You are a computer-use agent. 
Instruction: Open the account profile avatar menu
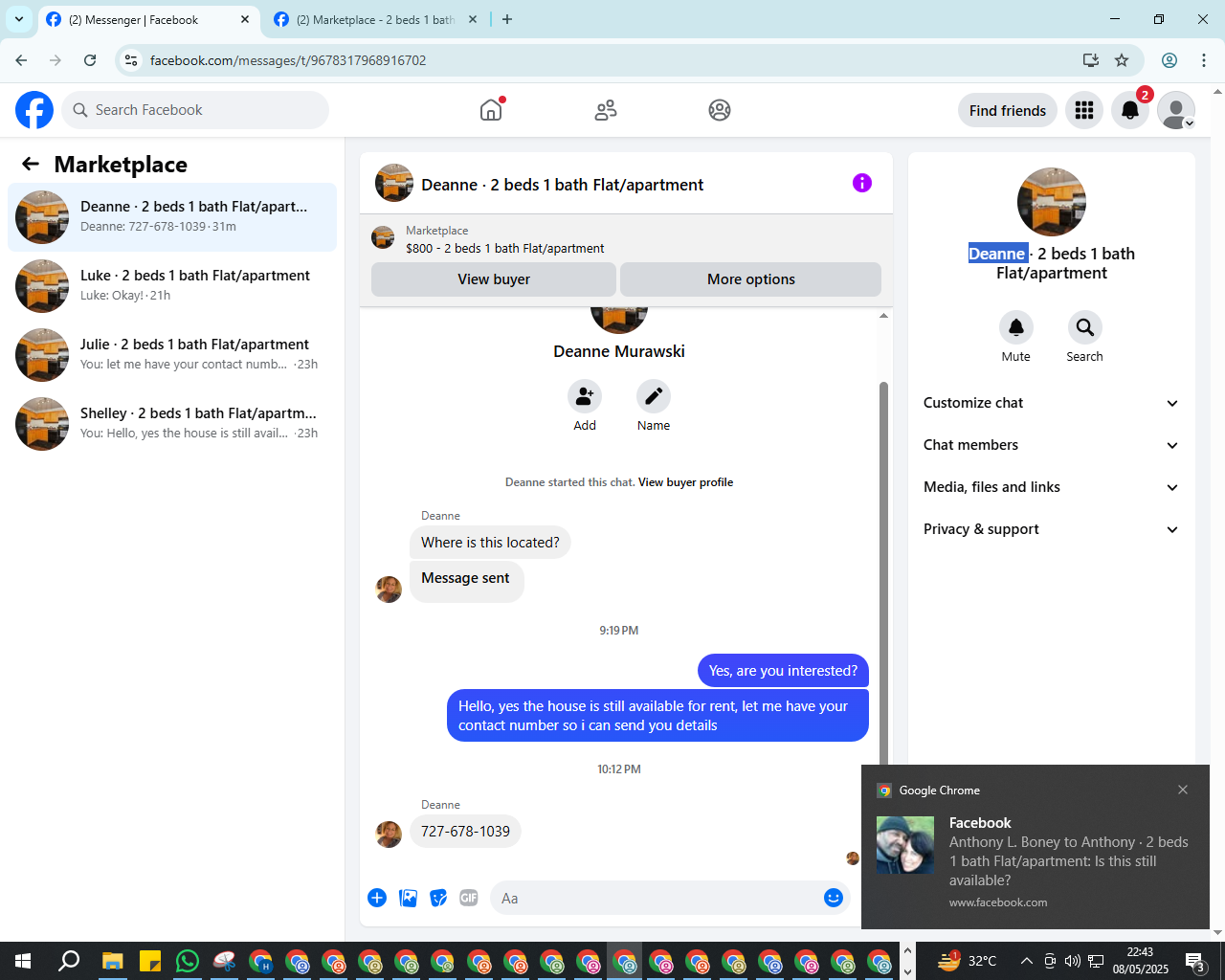click(1176, 110)
